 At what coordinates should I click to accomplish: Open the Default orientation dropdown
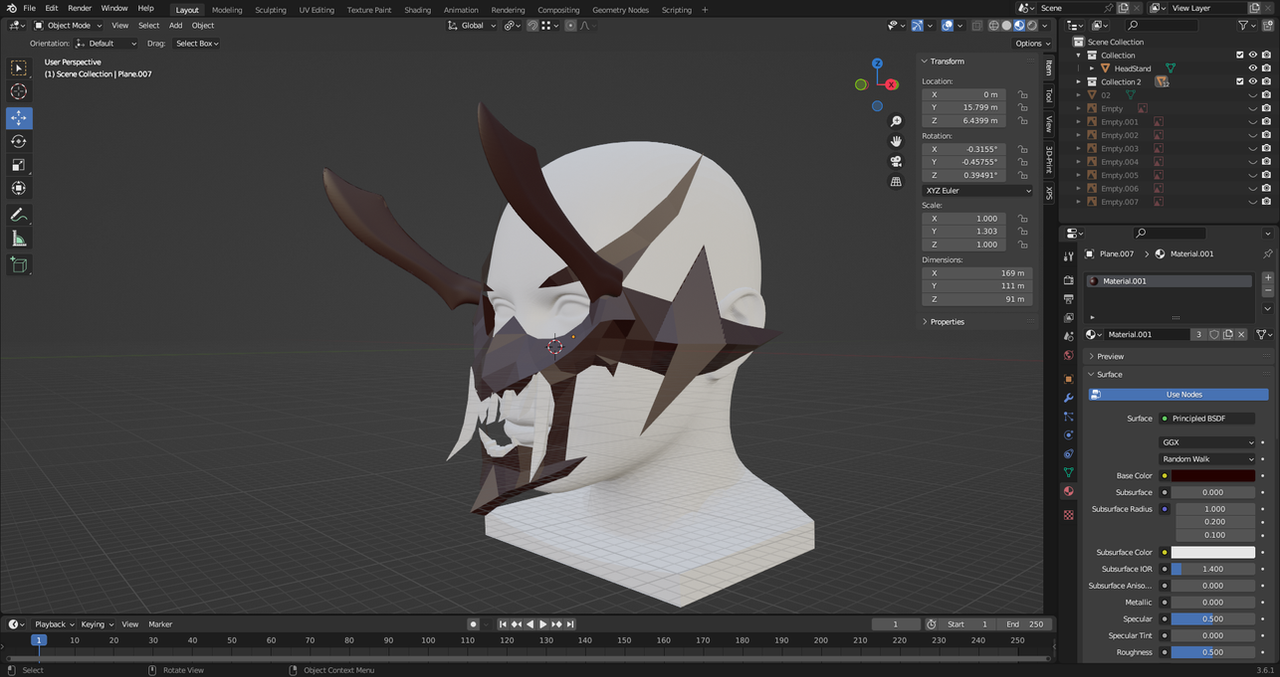[x=107, y=43]
